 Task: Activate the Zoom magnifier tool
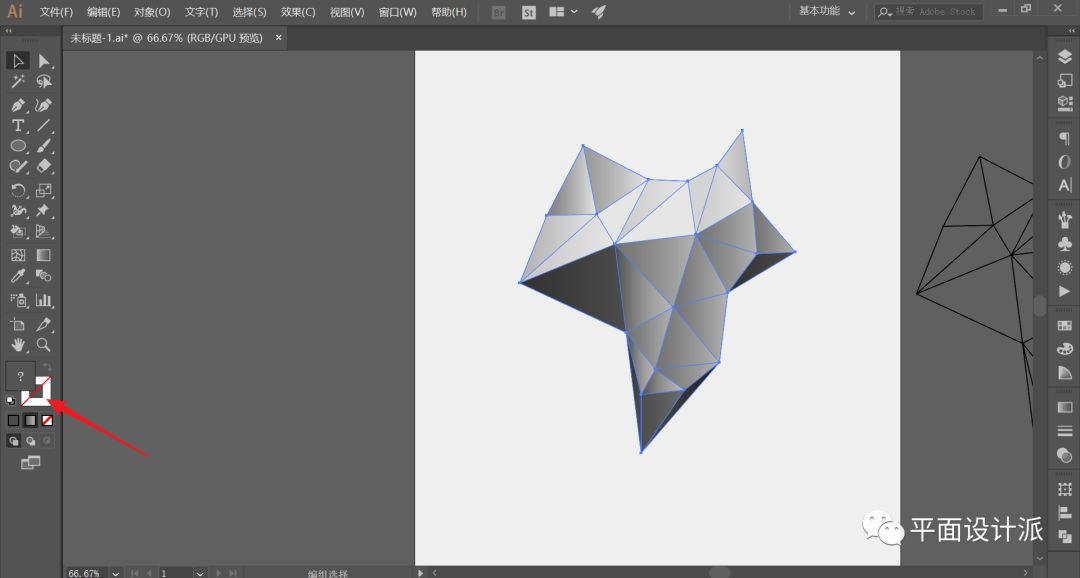pos(44,345)
